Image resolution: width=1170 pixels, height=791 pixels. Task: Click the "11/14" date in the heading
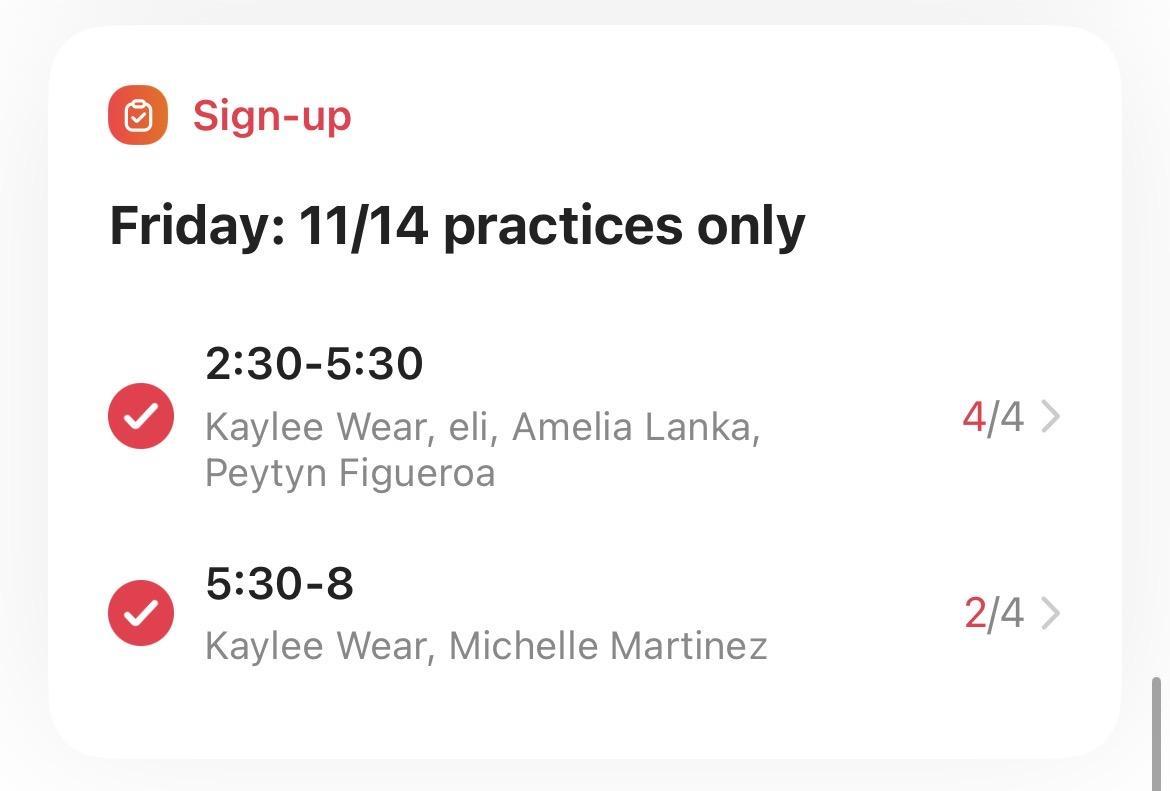[x=364, y=225]
